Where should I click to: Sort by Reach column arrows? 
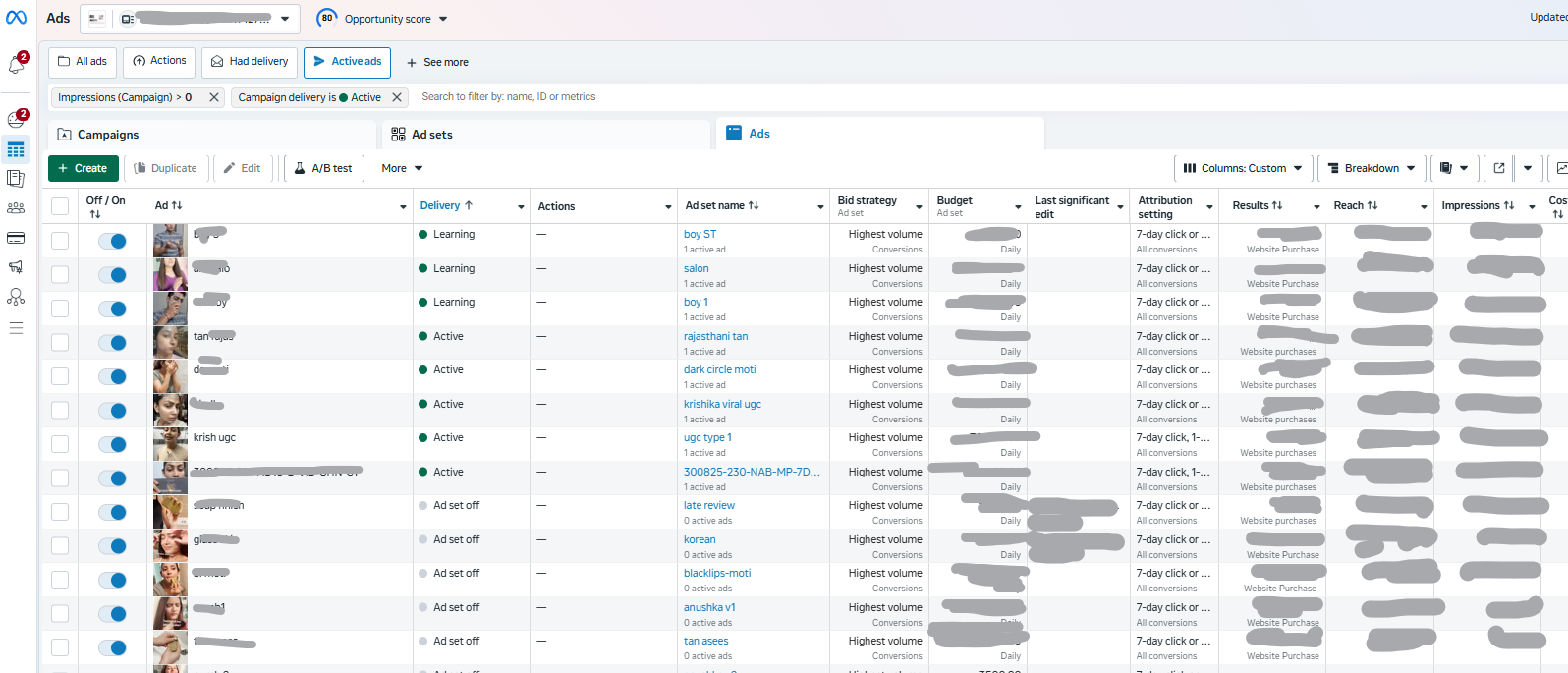point(1372,205)
